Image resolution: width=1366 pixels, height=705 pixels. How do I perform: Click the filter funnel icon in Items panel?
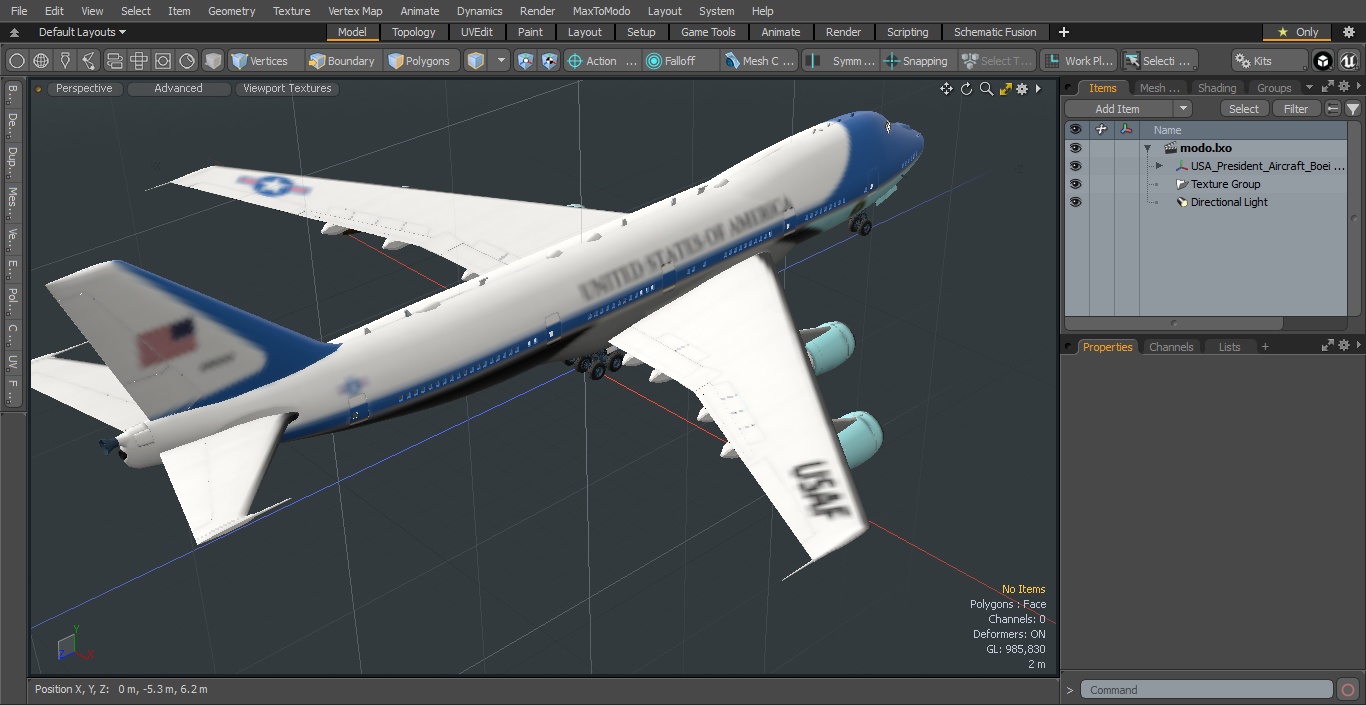point(1352,109)
